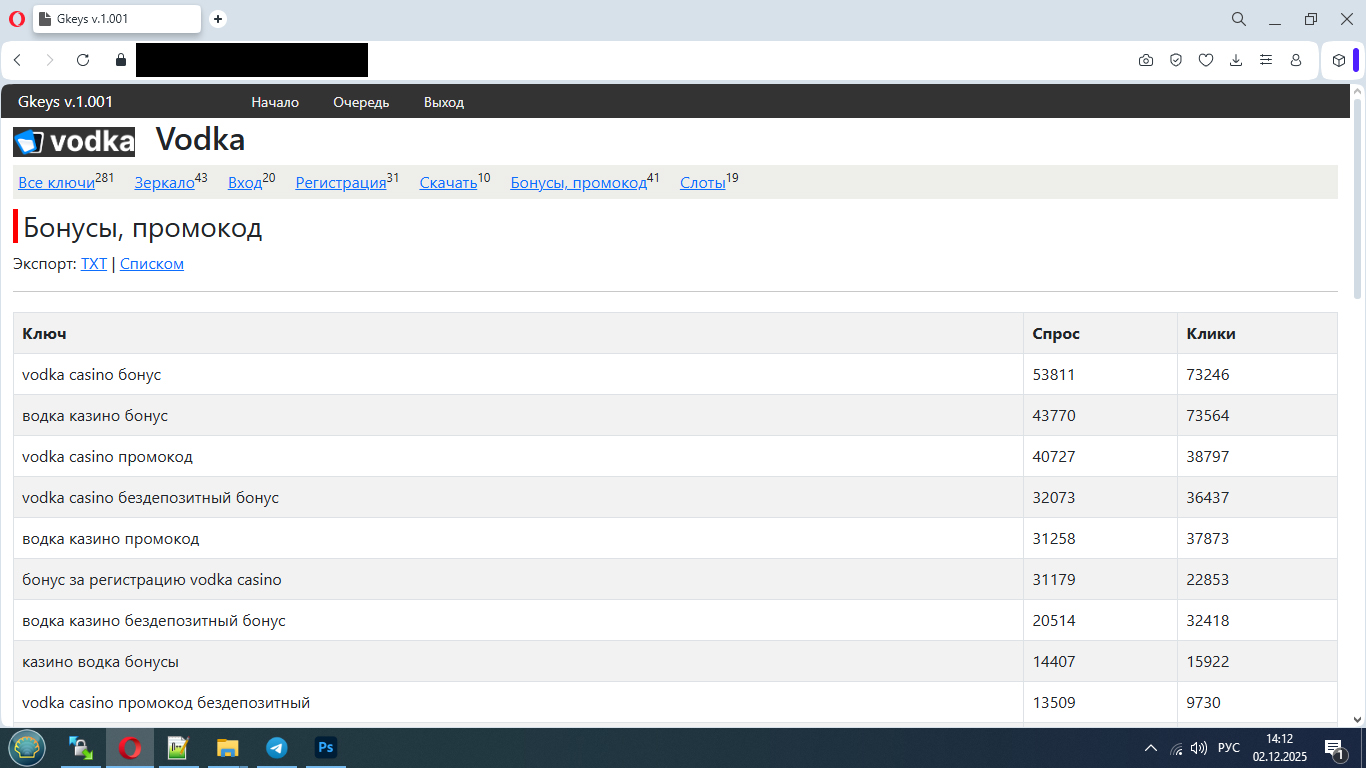Open Easy Setup sliders icon
Screen dimensions: 1366x768
click(1266, 60)
